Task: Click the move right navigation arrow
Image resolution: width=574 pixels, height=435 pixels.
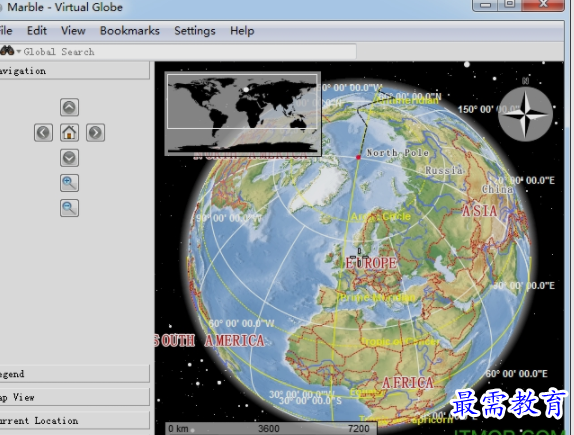Action: point(95,133)
